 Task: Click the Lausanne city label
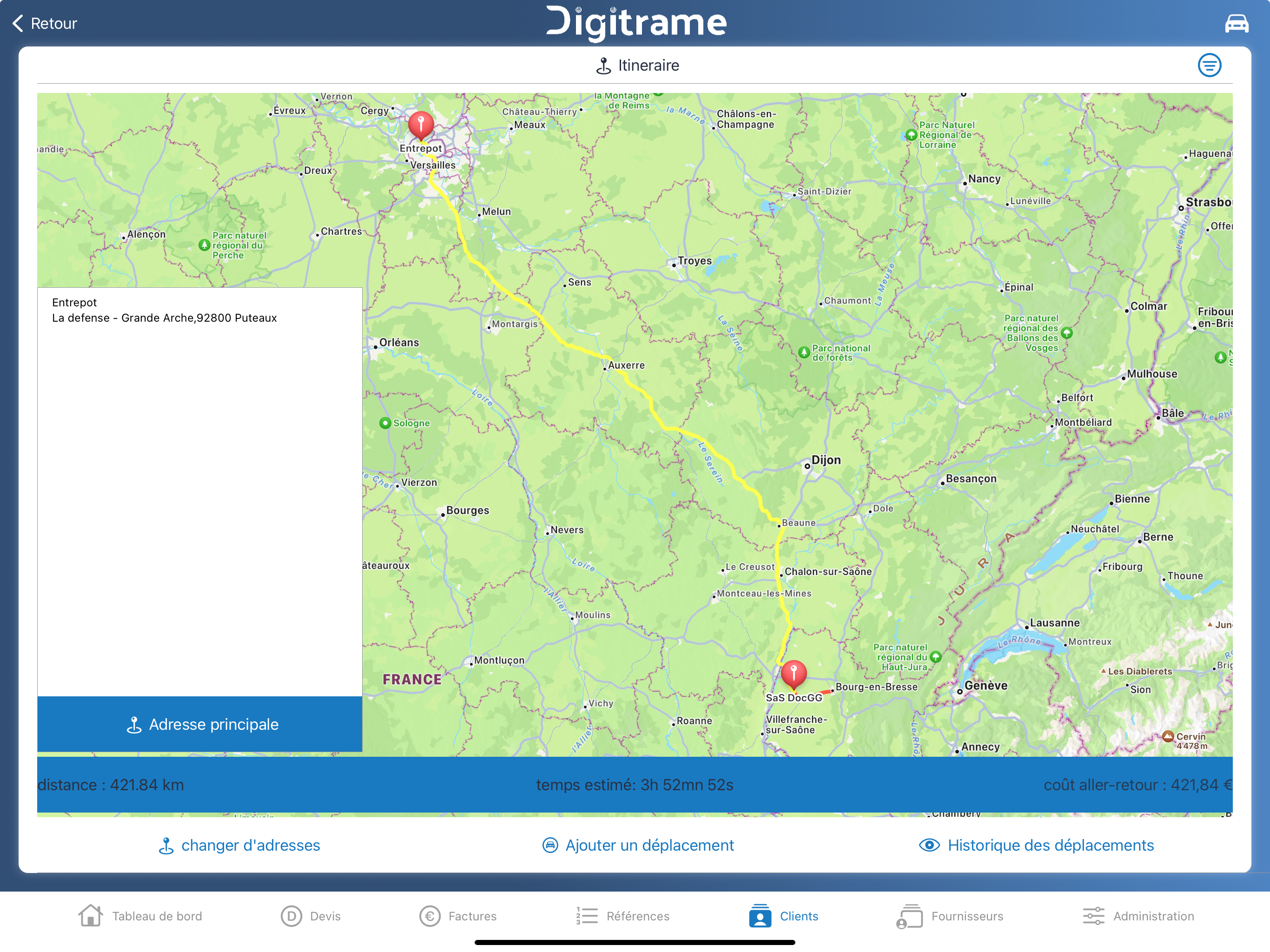(x=1054, y=623)
